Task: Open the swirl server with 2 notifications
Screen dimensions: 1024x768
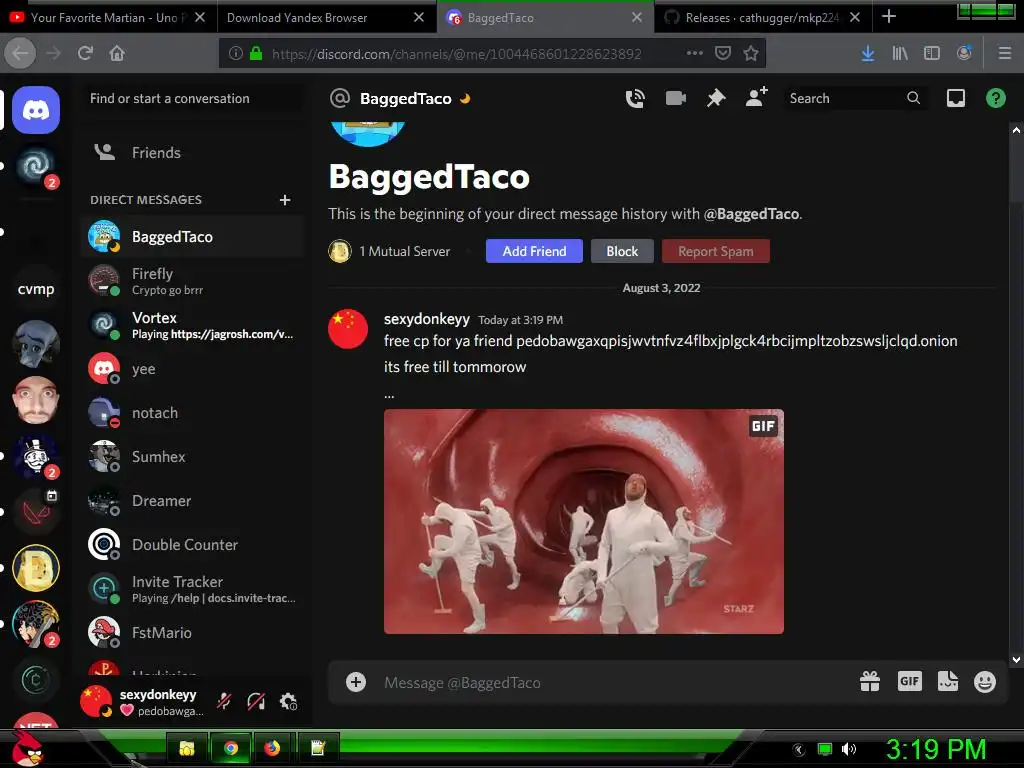Action: (36, 167)
